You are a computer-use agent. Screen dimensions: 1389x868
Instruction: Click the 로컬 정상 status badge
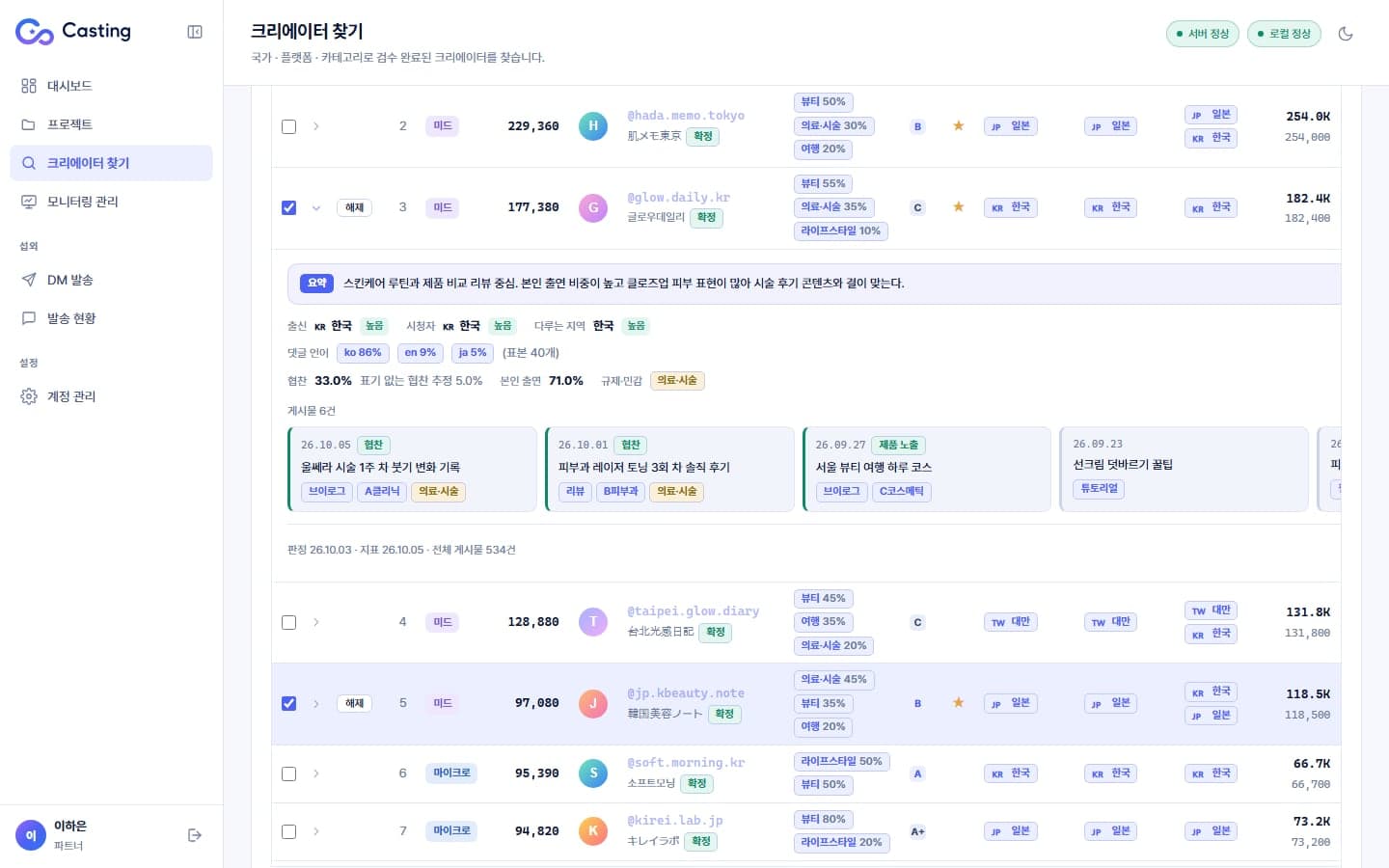tap(1283, 34)
